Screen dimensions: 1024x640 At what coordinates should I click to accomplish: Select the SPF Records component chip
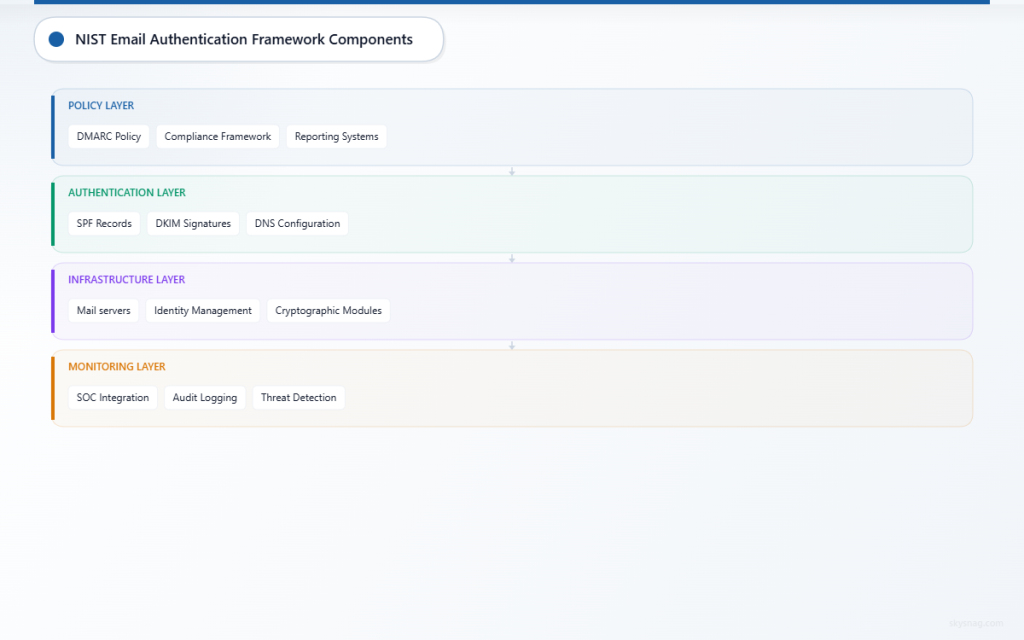pyautogui.click(x=103, y=223)
